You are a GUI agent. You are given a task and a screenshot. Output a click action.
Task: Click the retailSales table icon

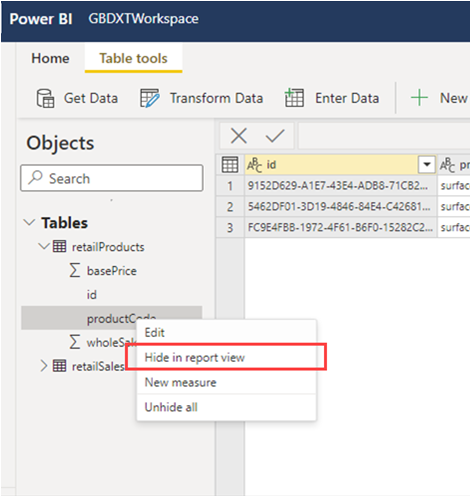[x=59, y=366]
